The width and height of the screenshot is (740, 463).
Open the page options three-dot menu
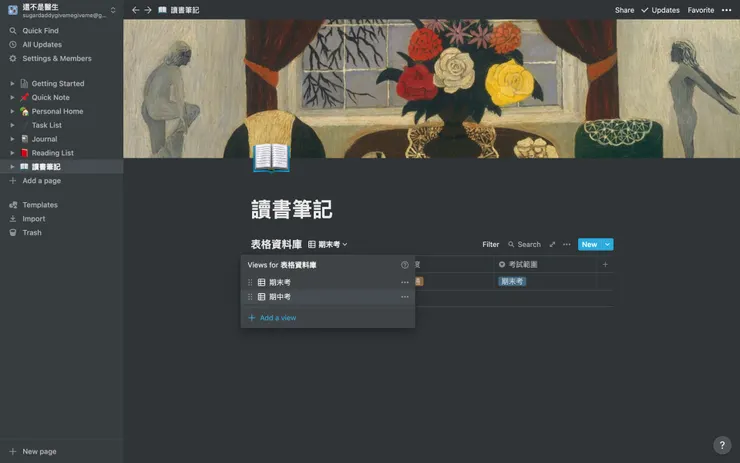[x=726, y=10]
